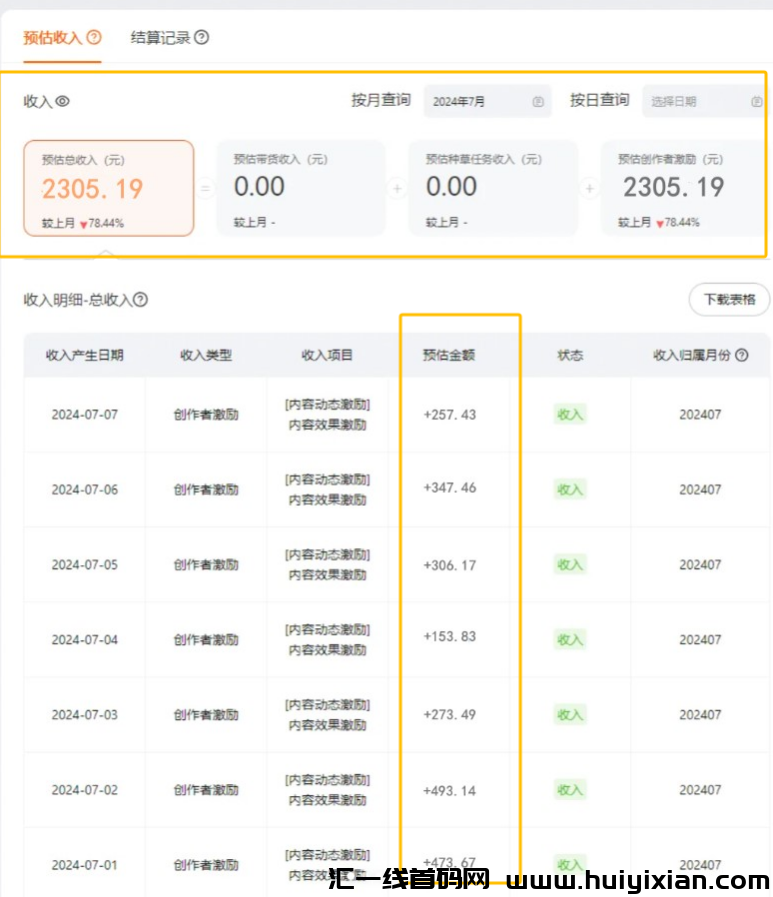
Task: Open the 按月查询 month picker 2024年7月
Action: click(x=487, y=101)
